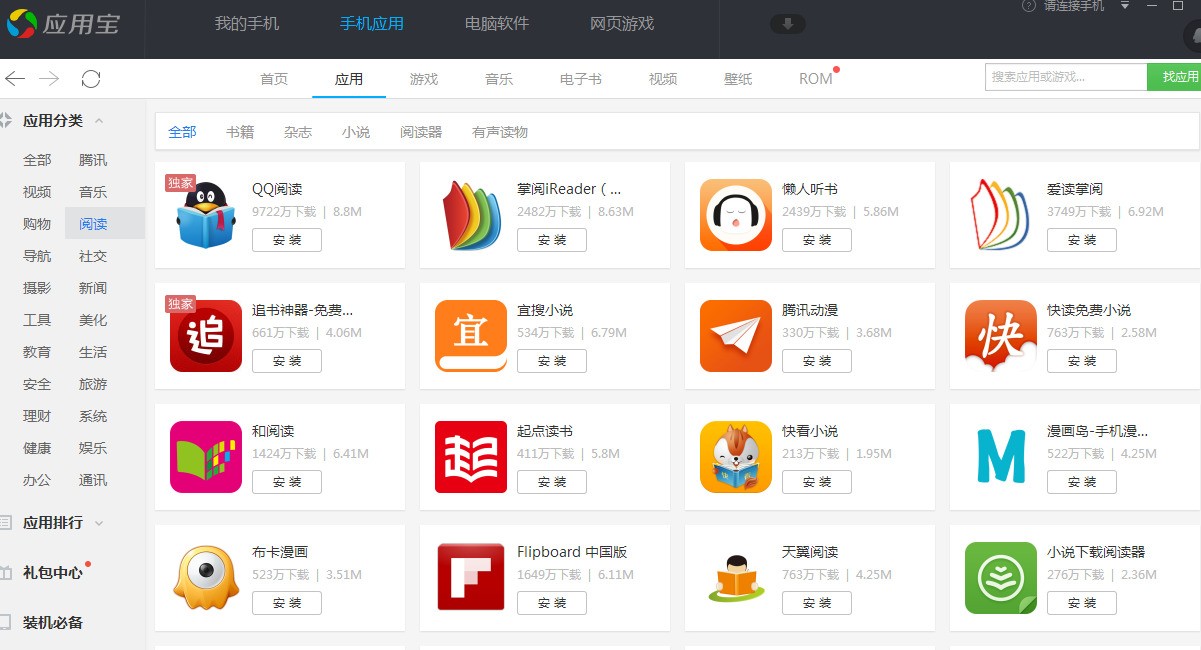Image resolution: width=1201 pixels, height=650 pixels.
Task: Open the 快看小说 squirrel icon
Action: 736,457
